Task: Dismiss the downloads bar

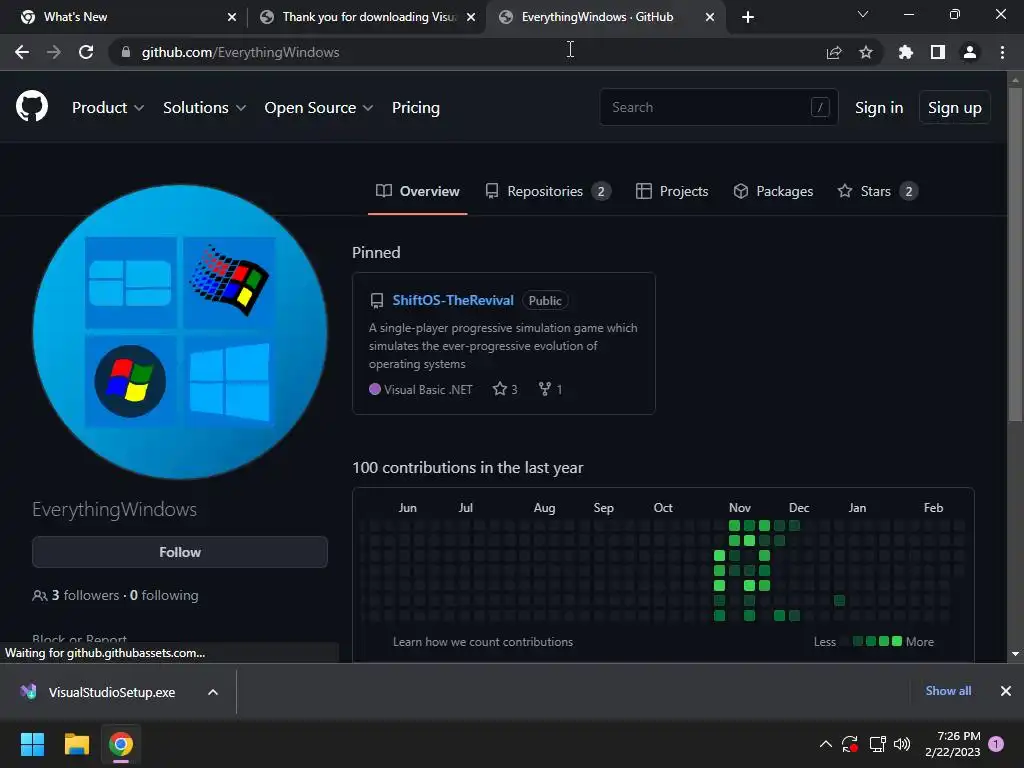Action: (1006, 691)
